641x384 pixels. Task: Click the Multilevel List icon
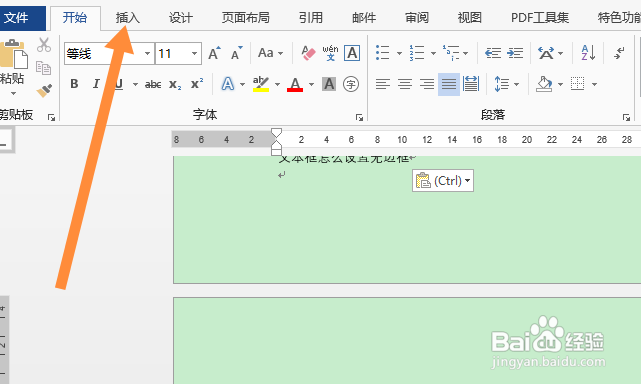click(451, 53)
